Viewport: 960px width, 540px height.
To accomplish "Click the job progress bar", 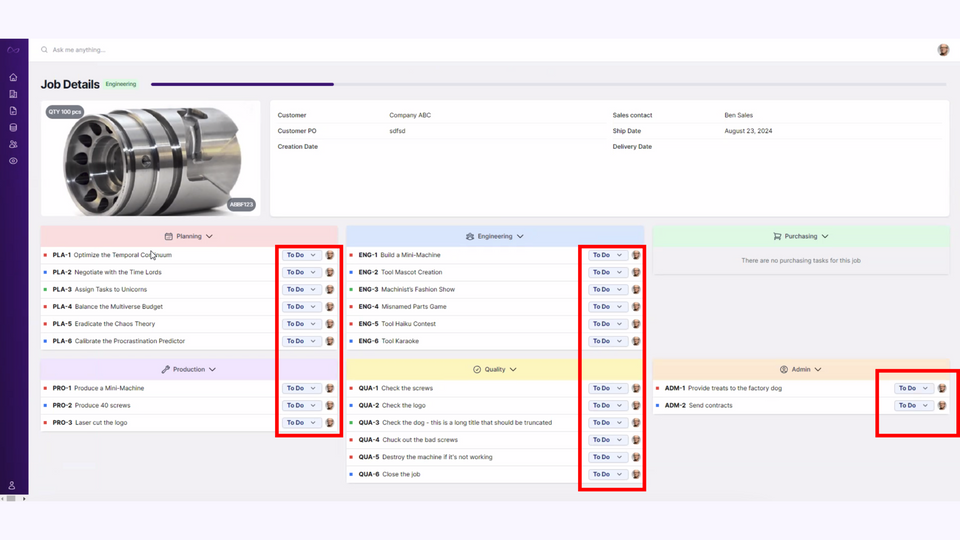I will pyautogui.click(x=549, y=84).
